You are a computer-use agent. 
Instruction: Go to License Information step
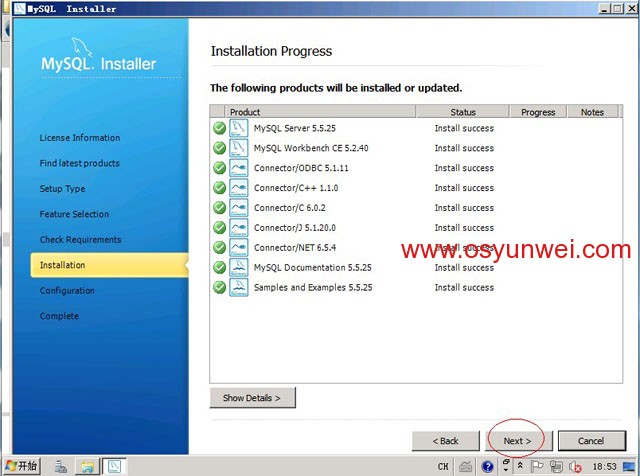79,138
